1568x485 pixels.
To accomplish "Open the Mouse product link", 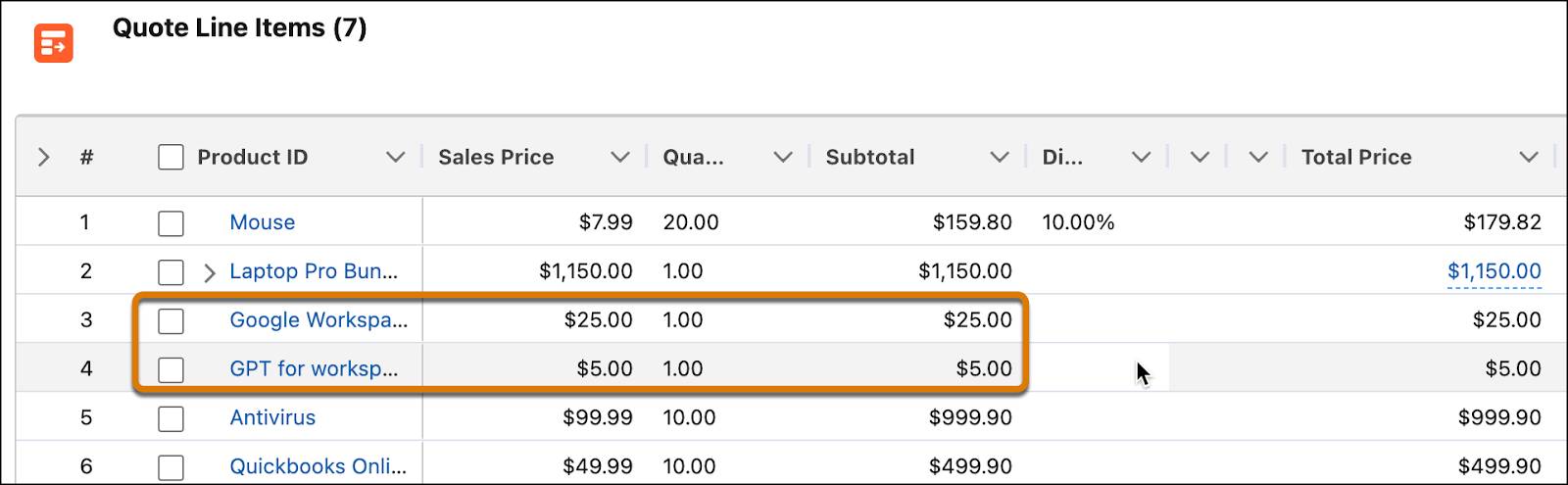I will point(262,222).
